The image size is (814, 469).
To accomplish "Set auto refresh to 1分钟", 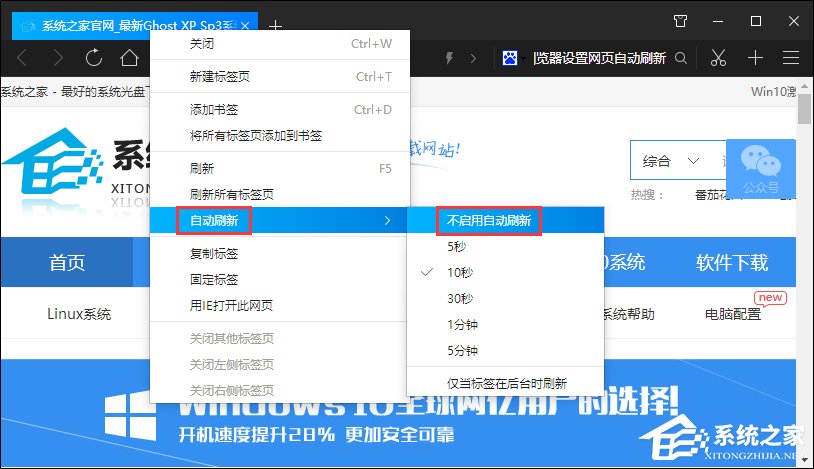I will point(505,324).
